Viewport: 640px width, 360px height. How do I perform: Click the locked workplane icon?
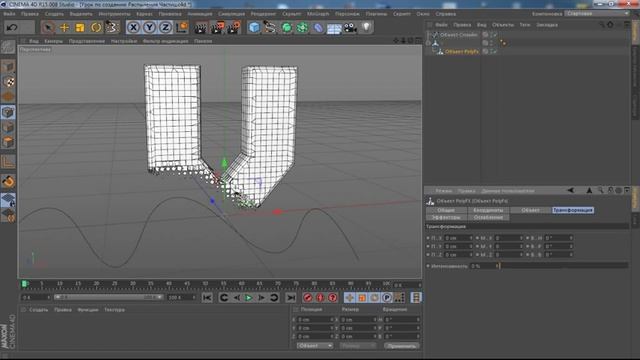click(8, 200)
